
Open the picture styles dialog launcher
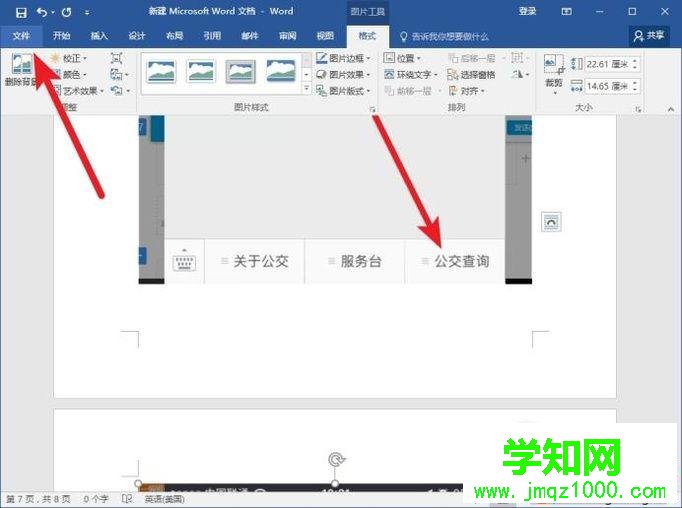point(372,110)
